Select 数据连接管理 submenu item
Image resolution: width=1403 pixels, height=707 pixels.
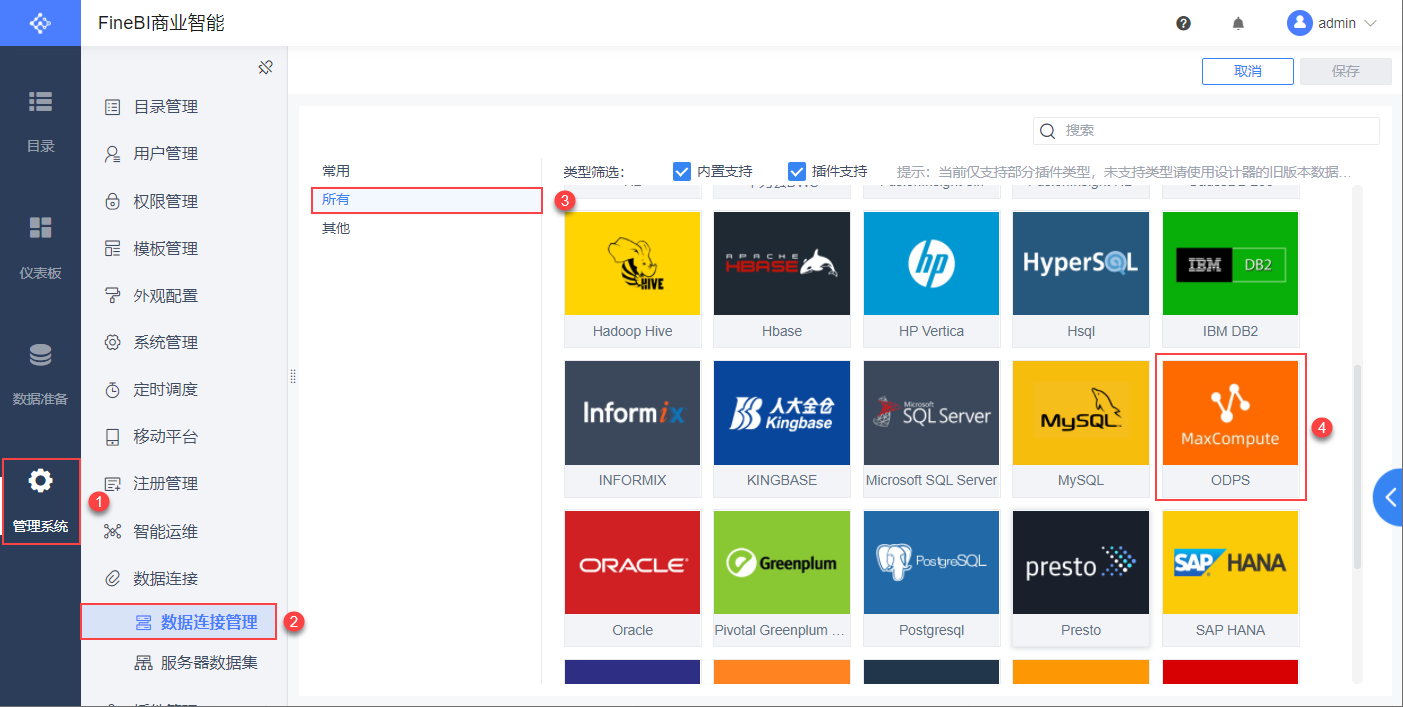178,622
